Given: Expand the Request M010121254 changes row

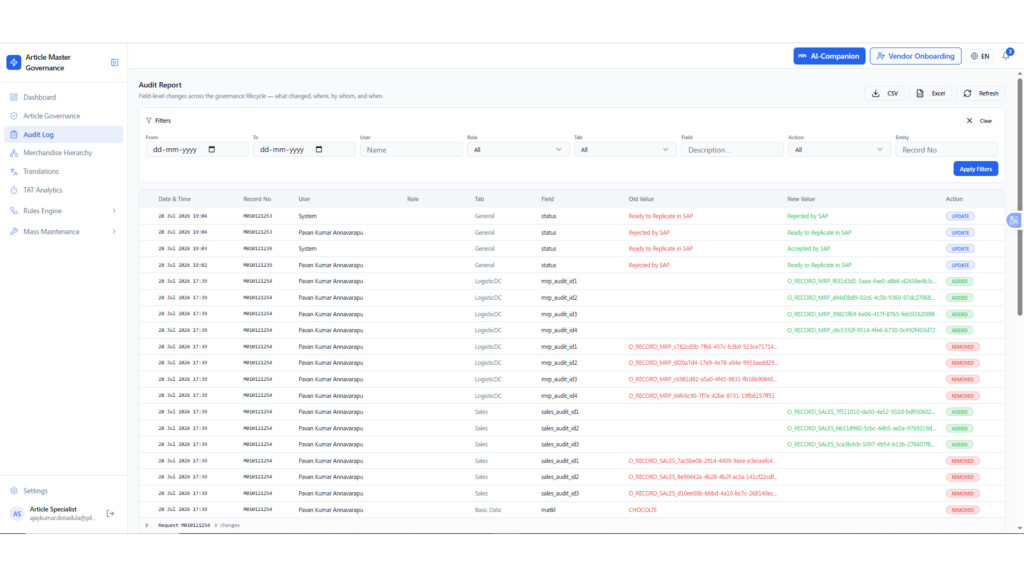Looking at the screenshot, I should pyautogui.click(x=146, y=525).
